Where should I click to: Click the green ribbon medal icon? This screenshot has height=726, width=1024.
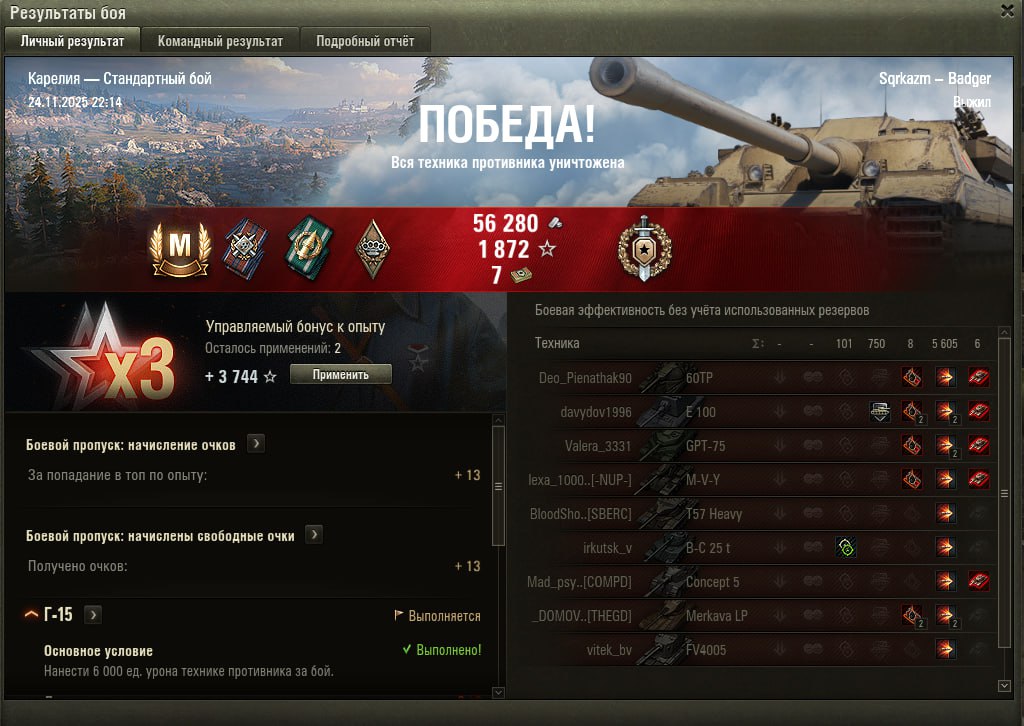310,248
